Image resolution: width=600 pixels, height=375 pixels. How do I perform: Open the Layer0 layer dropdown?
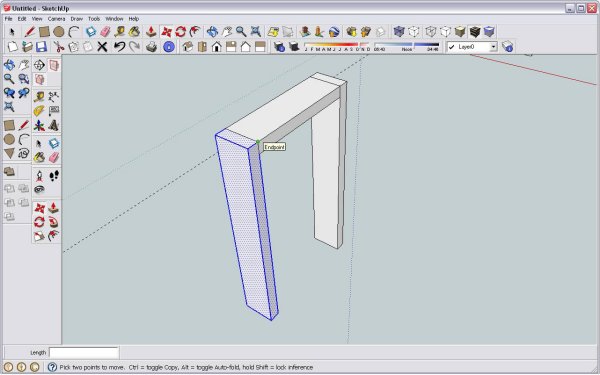click(493, 47)
